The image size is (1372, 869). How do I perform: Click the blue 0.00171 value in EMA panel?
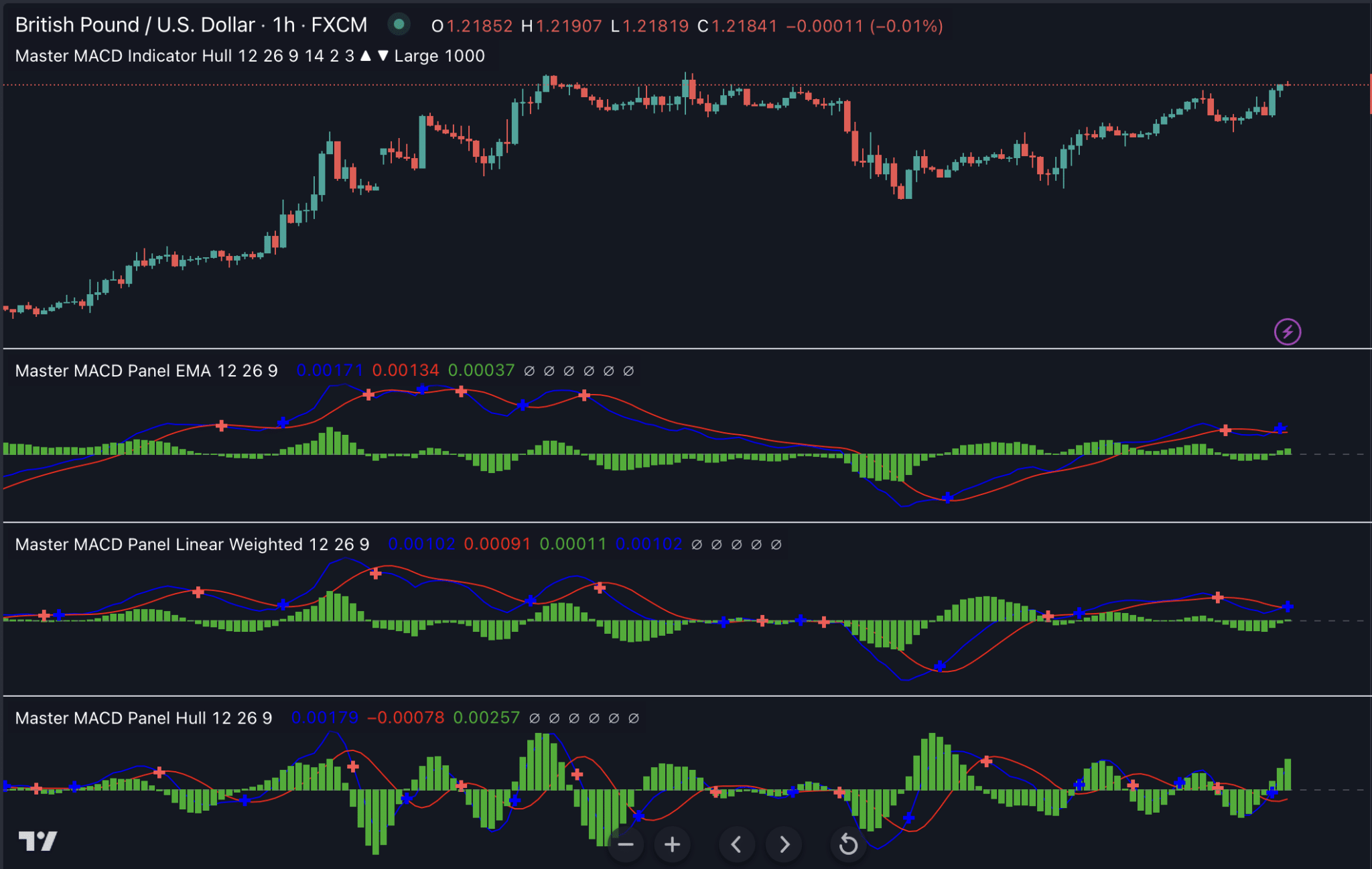330,371
